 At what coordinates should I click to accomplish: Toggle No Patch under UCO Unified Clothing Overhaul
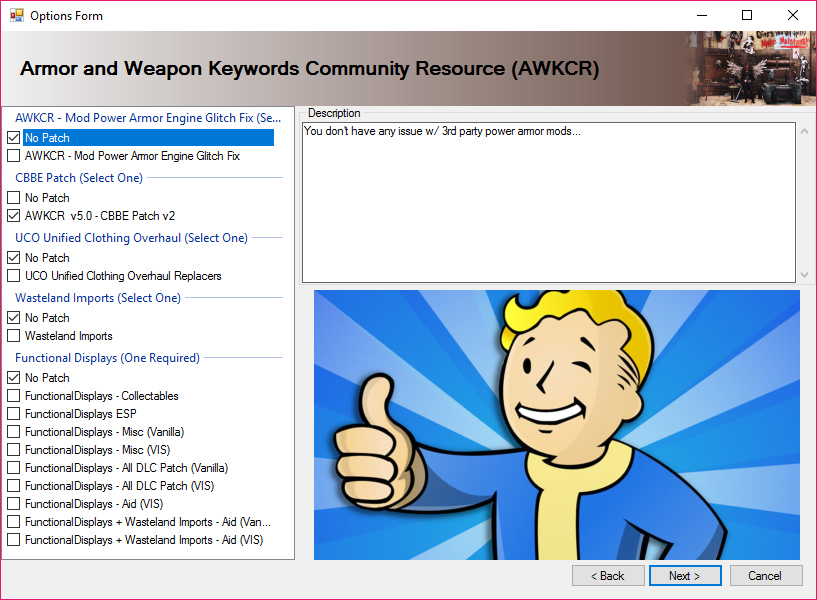pos(14,258)
